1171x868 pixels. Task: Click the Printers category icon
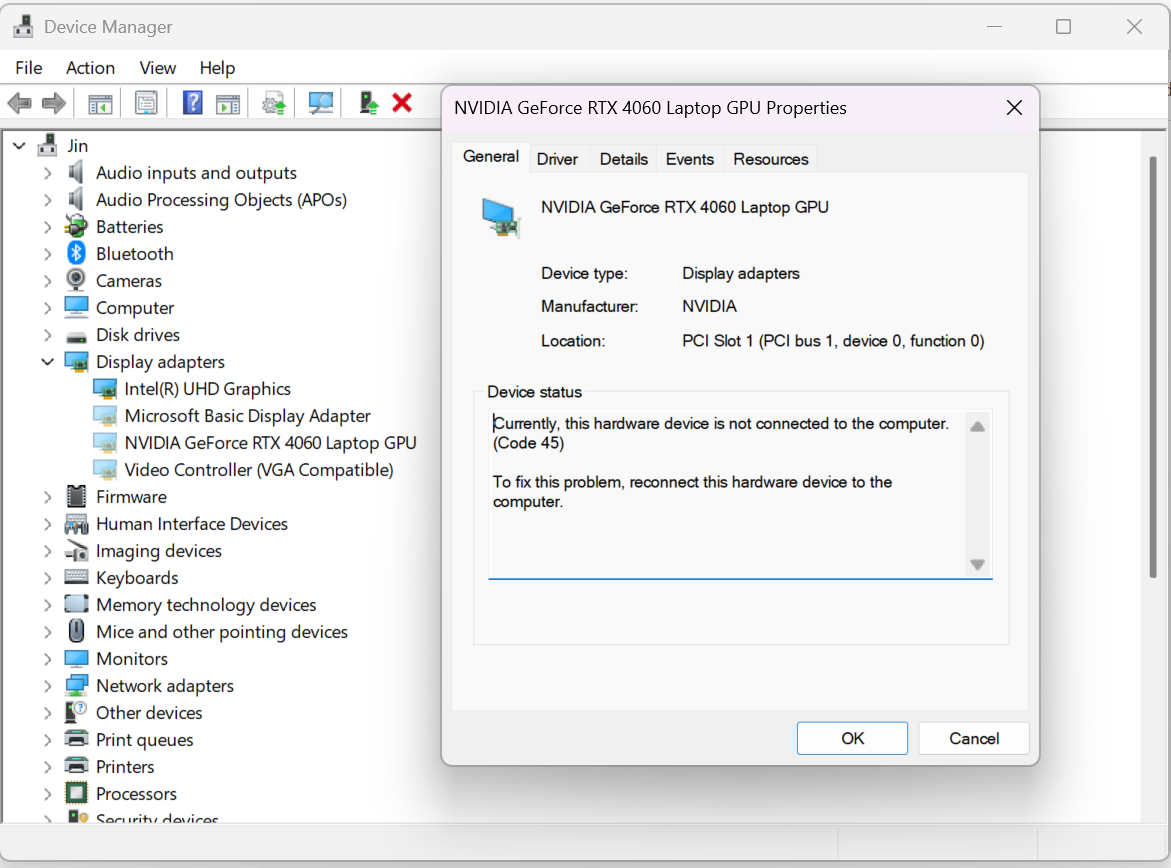[76, 766]
